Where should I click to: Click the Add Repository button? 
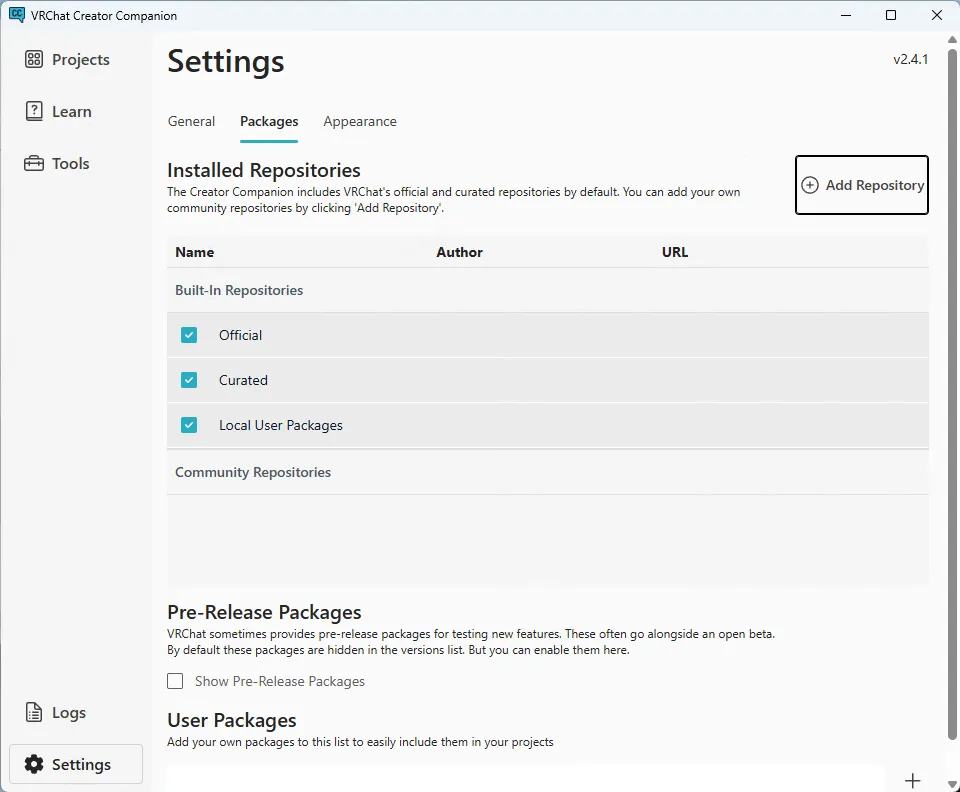(x=861, y=185)
